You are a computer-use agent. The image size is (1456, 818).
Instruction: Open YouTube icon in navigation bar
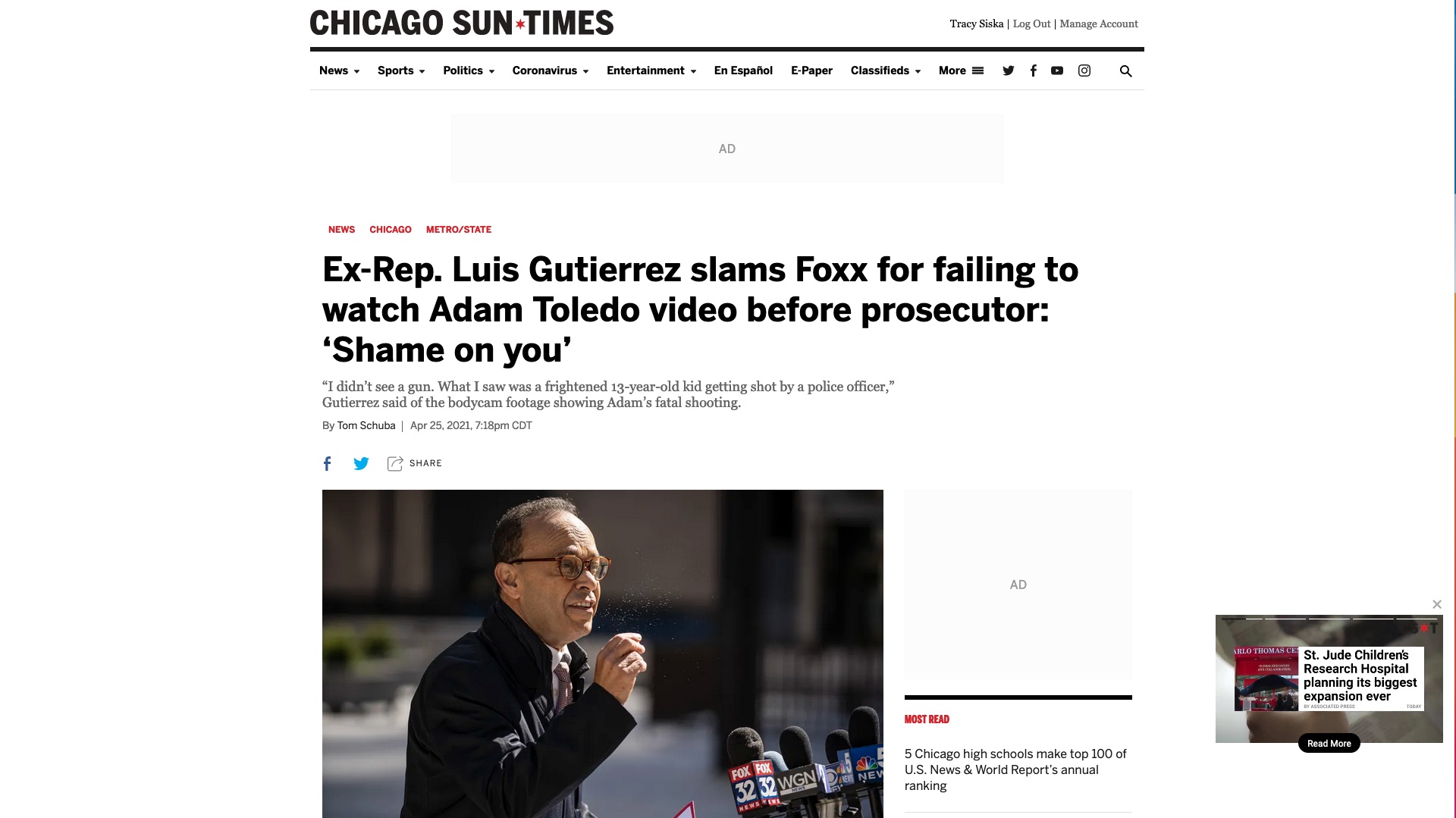1057,71
